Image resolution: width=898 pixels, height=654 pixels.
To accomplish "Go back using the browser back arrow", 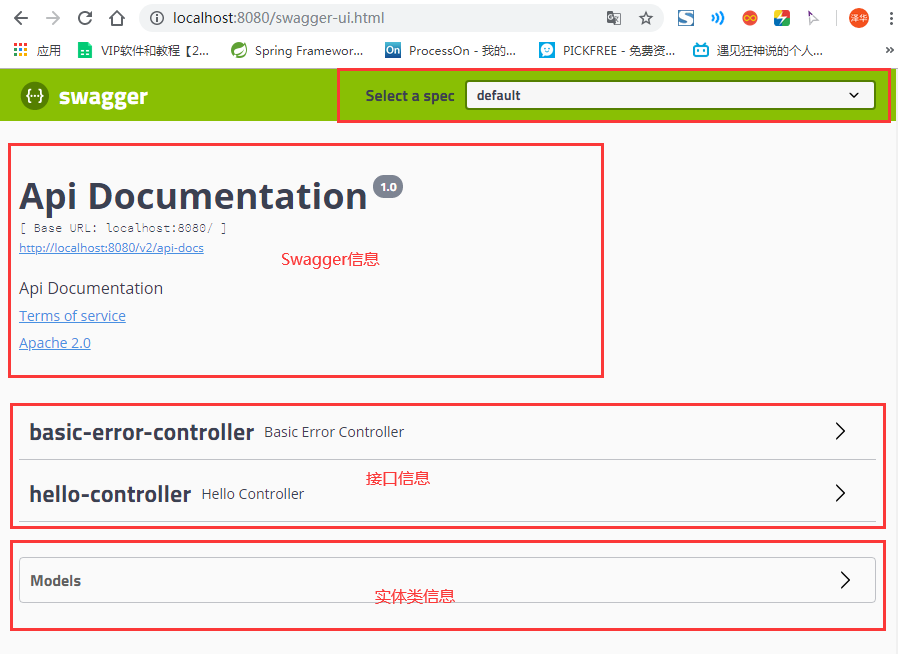I will 21,18.
